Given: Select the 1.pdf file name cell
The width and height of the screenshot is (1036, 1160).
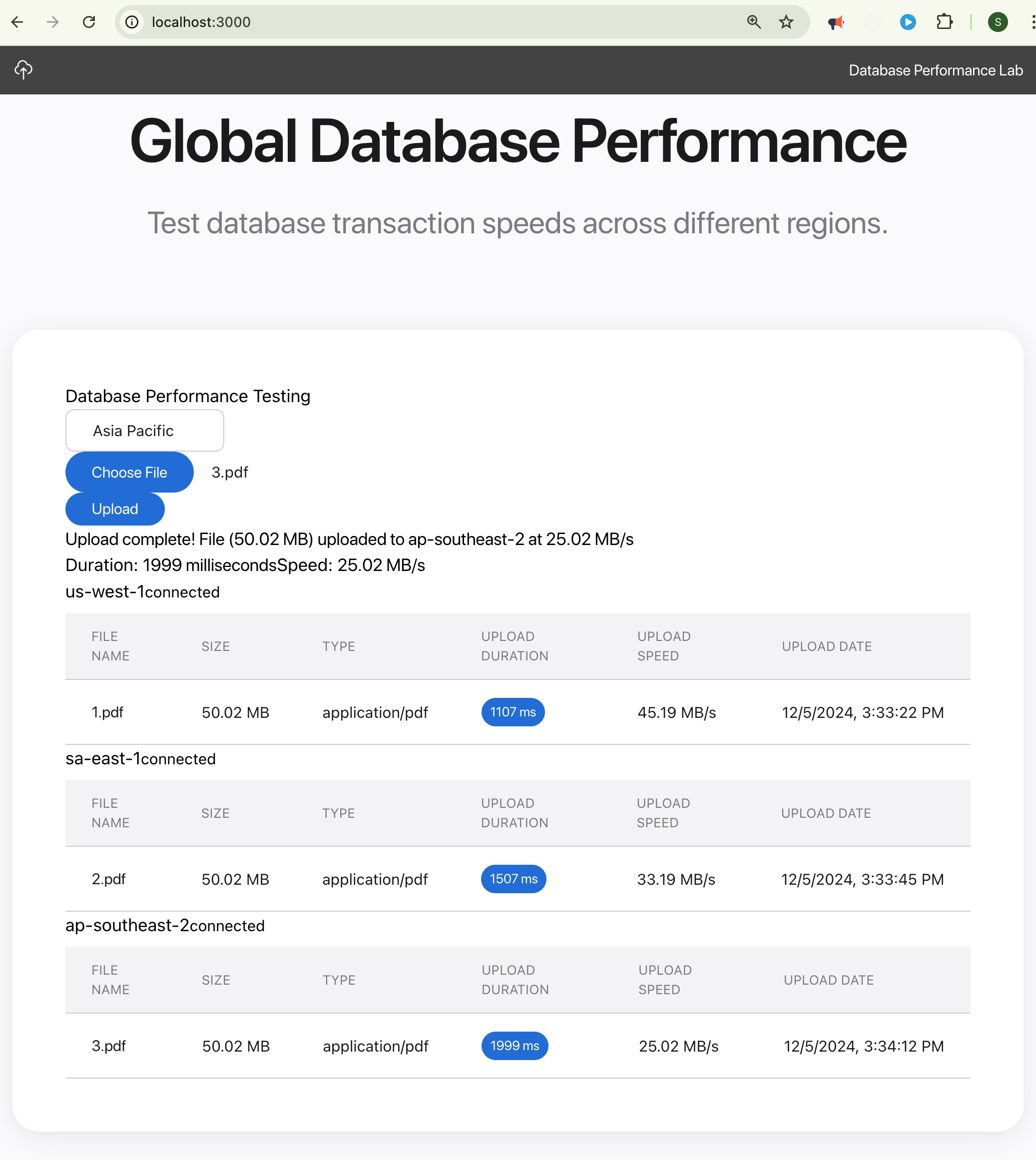Looking at the screenshot, I should [107, 712].
